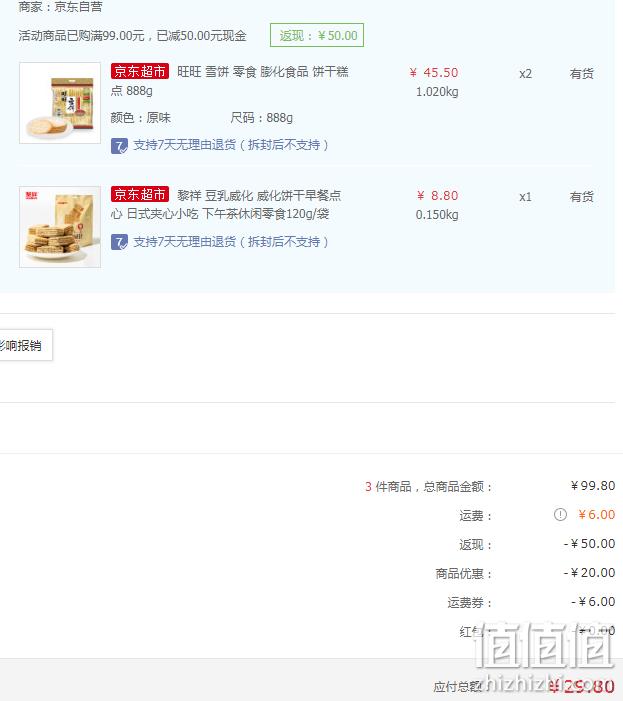
Task: Click the shipping fee info icon
Action: tap(560, 515)
